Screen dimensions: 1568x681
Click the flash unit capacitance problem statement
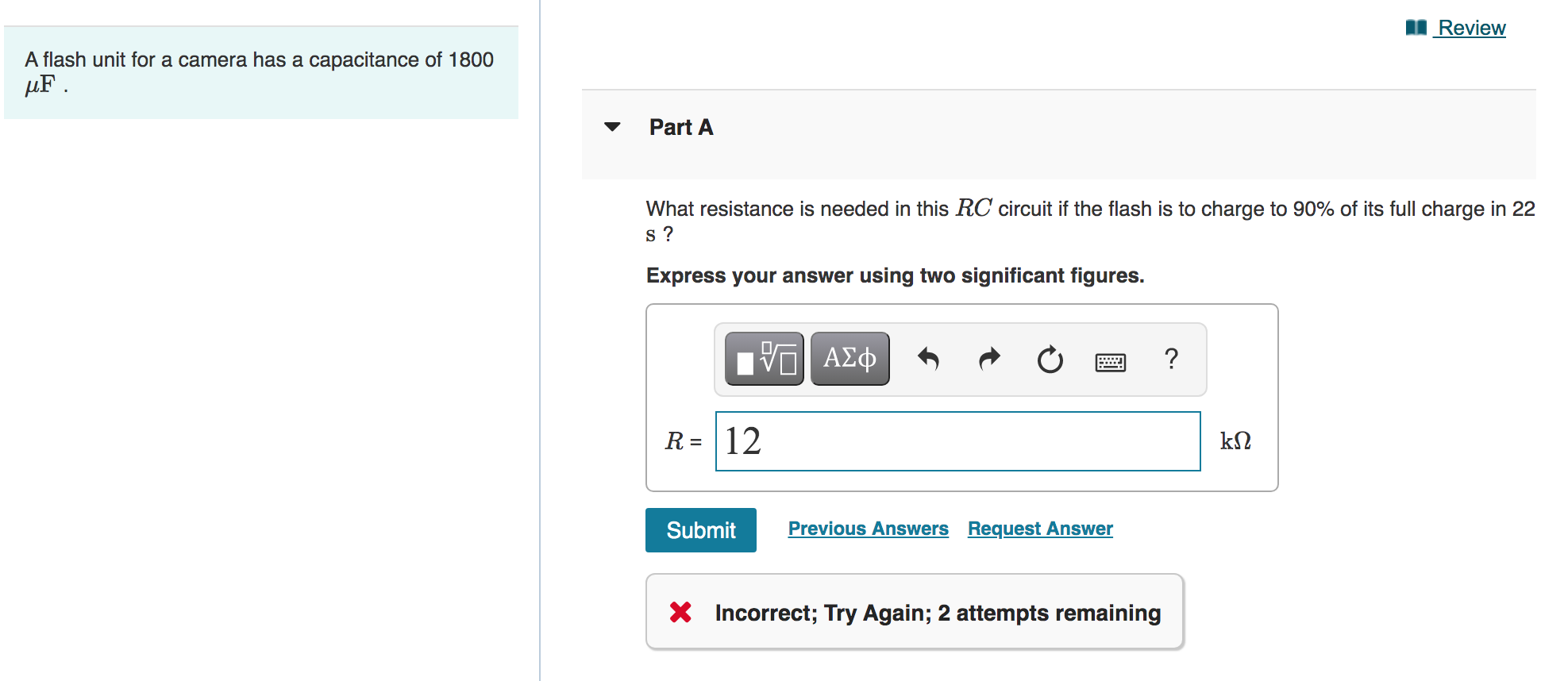259,71
